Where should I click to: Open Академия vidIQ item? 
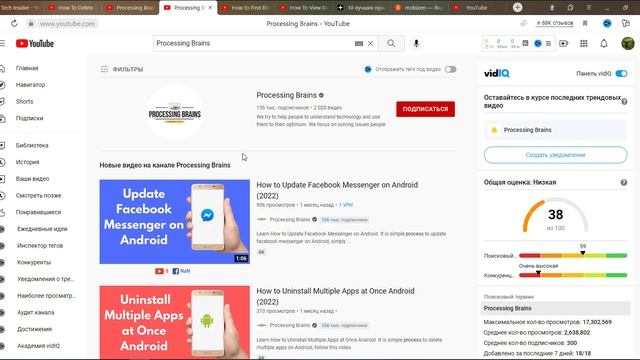(x=38, y=346)
